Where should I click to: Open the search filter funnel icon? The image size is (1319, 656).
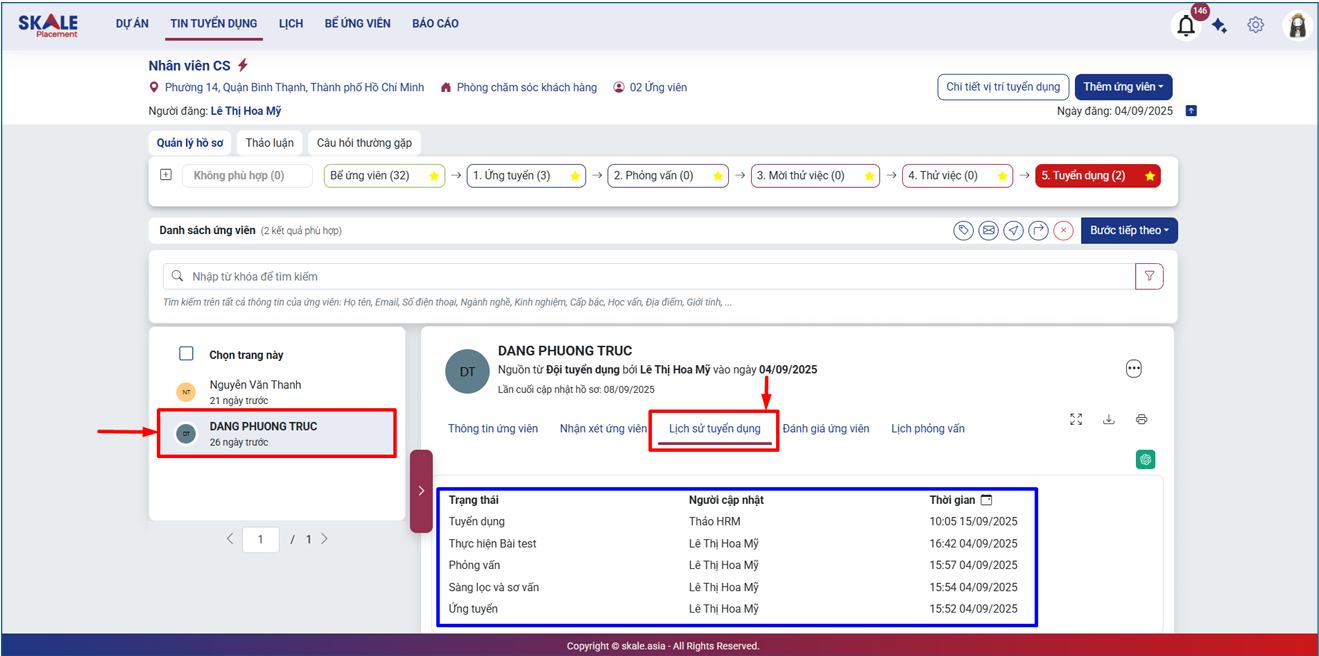click(x=1149, y=276)
